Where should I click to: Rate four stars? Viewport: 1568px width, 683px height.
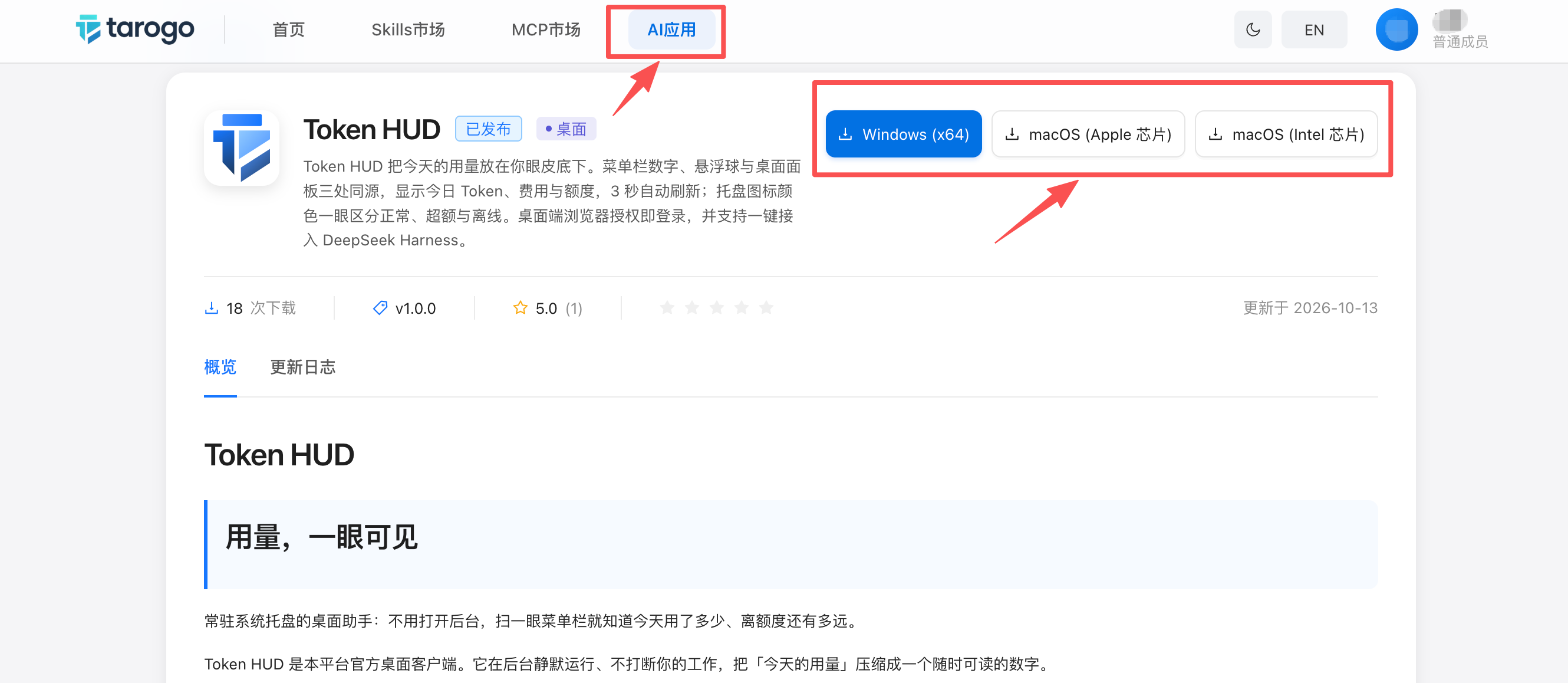click(742, 307)
